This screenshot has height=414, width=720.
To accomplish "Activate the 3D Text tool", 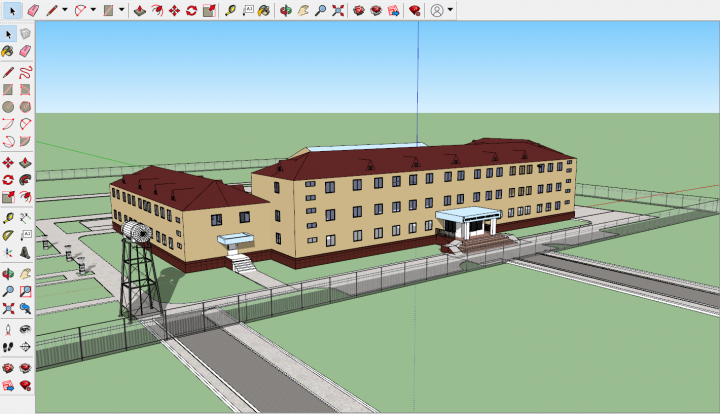I will 25,253.
